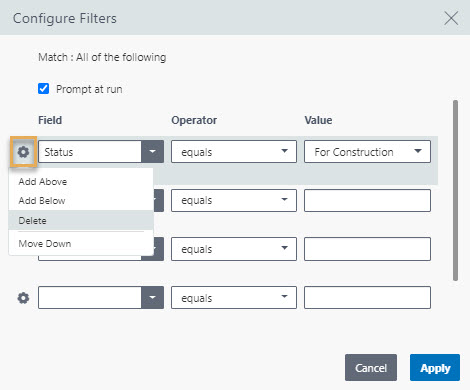
Task: Choose Add Above from the context menu
Action: [x=43, y=182]
